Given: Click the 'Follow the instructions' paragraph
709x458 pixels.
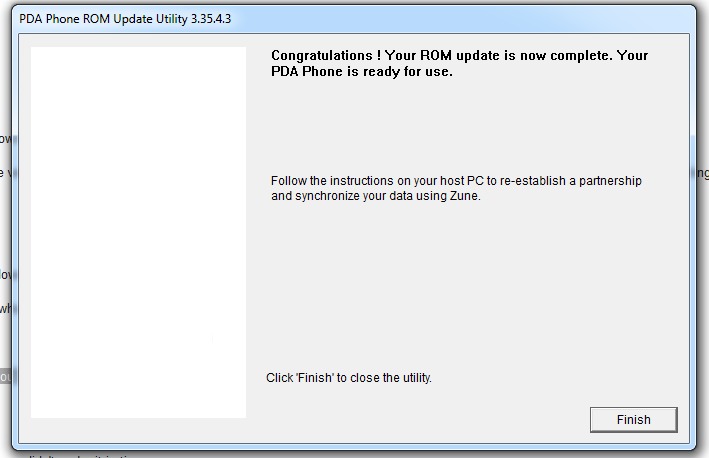Looking at the screenshot, I should tap(456, 188).
